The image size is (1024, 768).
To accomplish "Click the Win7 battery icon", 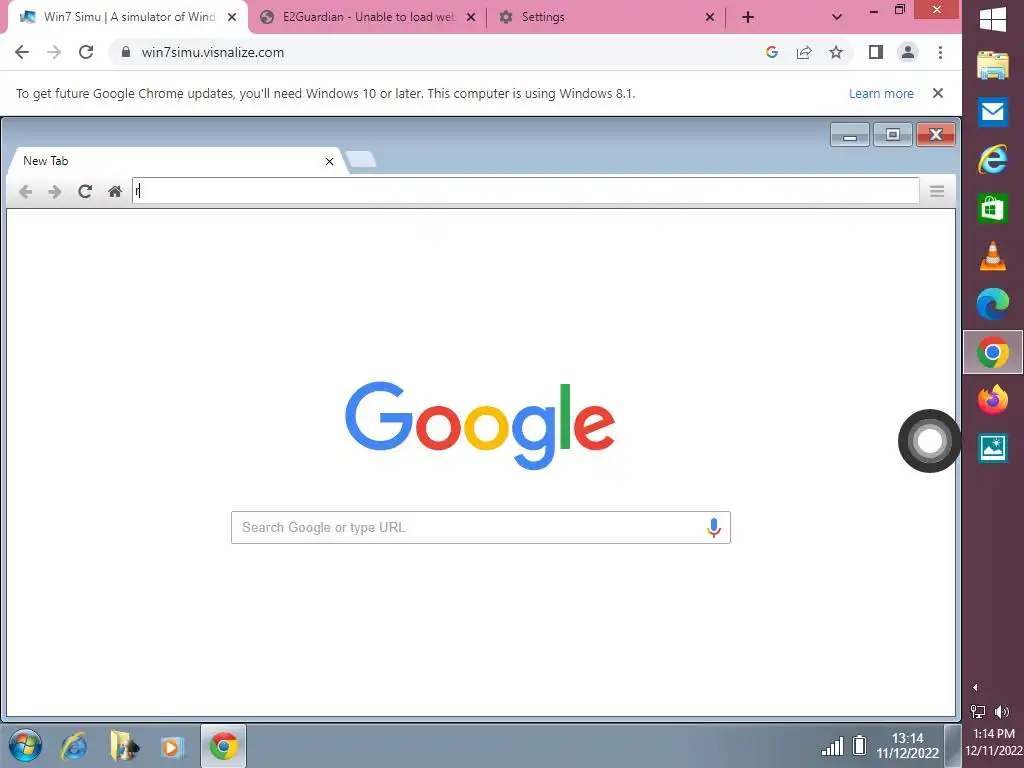I will click(860, 745).
